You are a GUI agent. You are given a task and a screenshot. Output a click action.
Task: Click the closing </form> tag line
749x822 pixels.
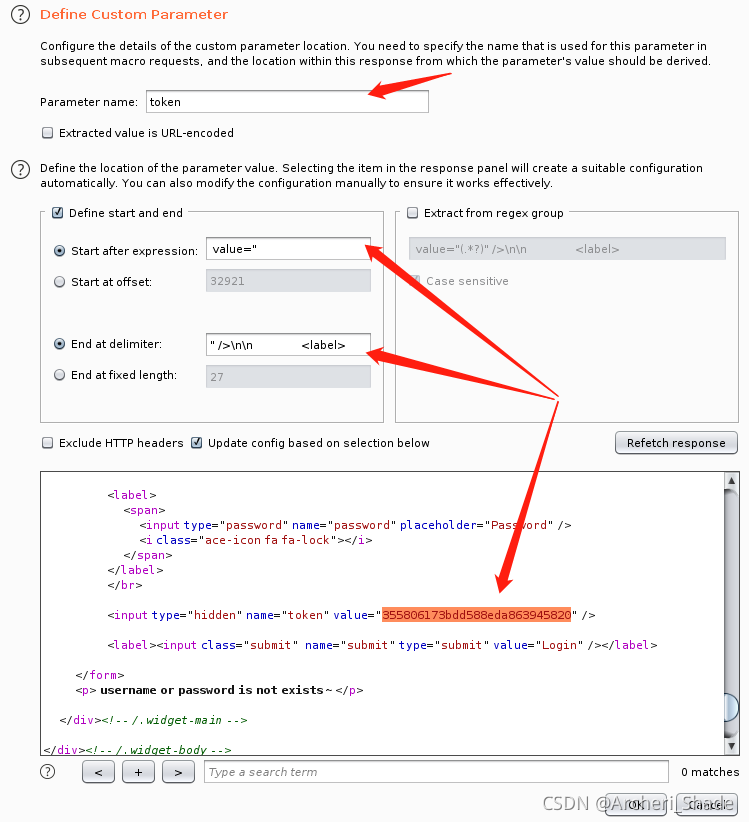(x=100, y=675)
